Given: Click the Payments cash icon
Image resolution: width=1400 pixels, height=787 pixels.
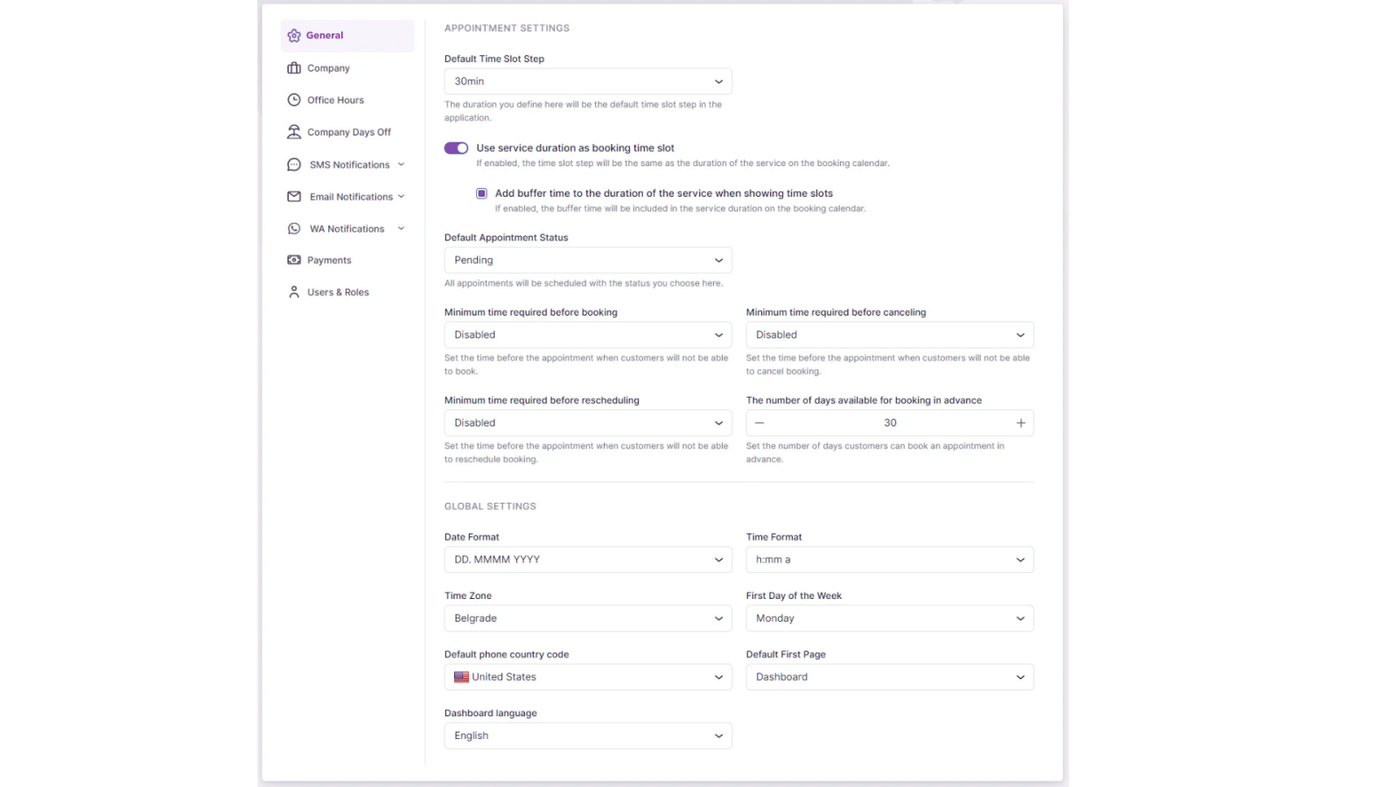Looking at the screenshot, I should 294,260.
